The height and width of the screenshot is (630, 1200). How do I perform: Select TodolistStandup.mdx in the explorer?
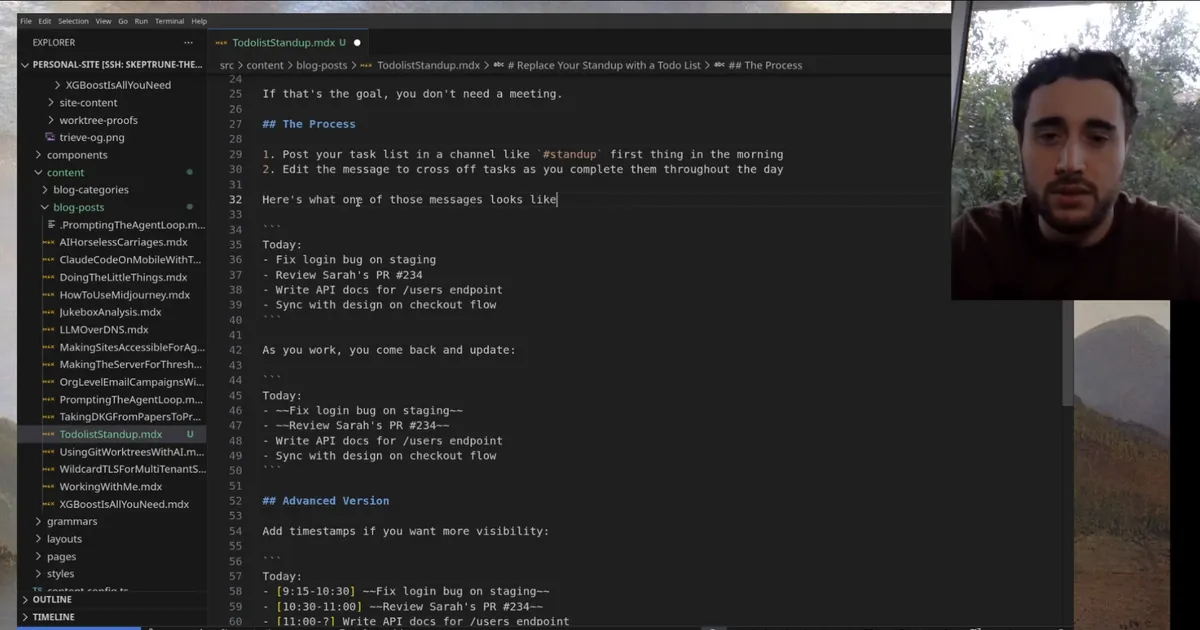(x=111, y=434)
